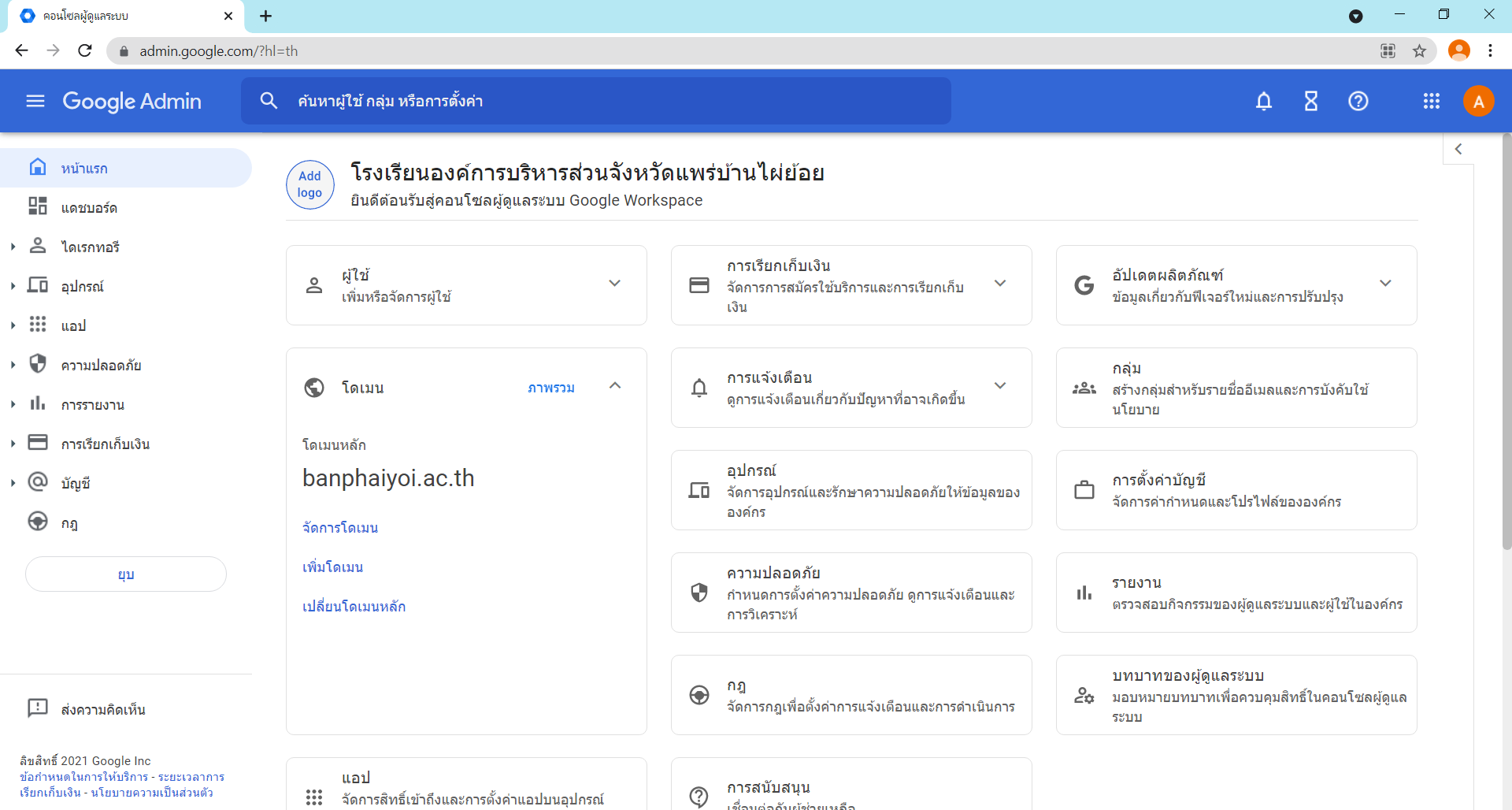Open การเรียกเก็บเงิน label in the sidebar
This screenshot has height=810, width=1512.
pos(106,444)
